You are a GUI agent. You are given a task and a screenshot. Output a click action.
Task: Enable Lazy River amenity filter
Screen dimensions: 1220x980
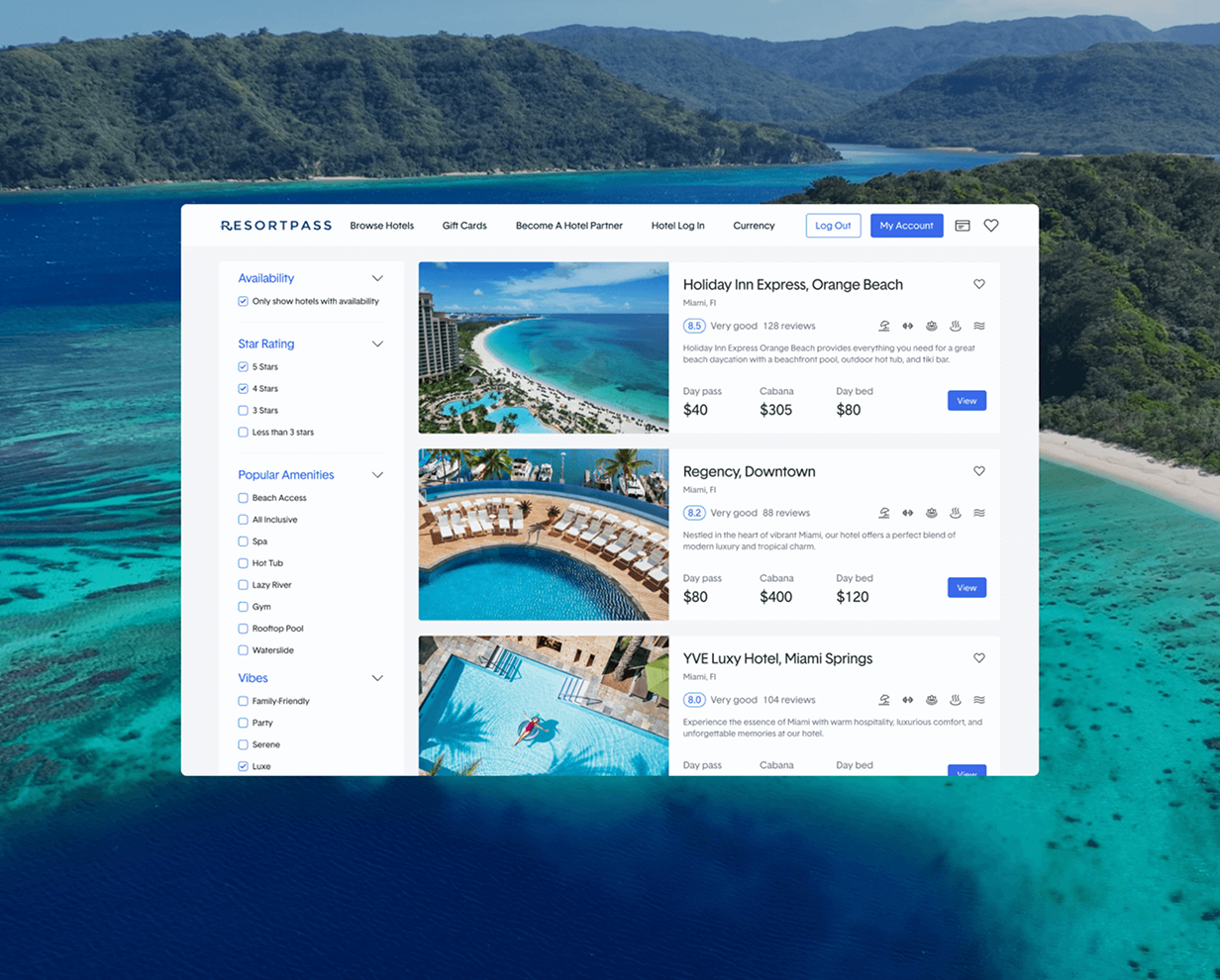tap(243, 585)
